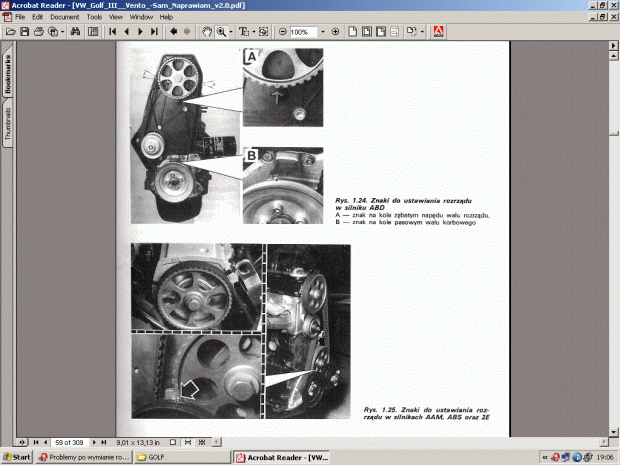Click the Acrobat Reader taskbar button
Screen dimensions: 620x465
[x=280, y=457]
